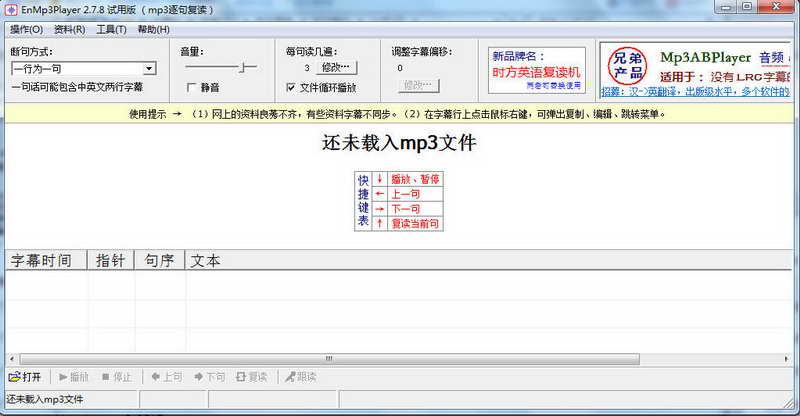Click the status bar 还未载入mp3文件 text

click(45, 399)
